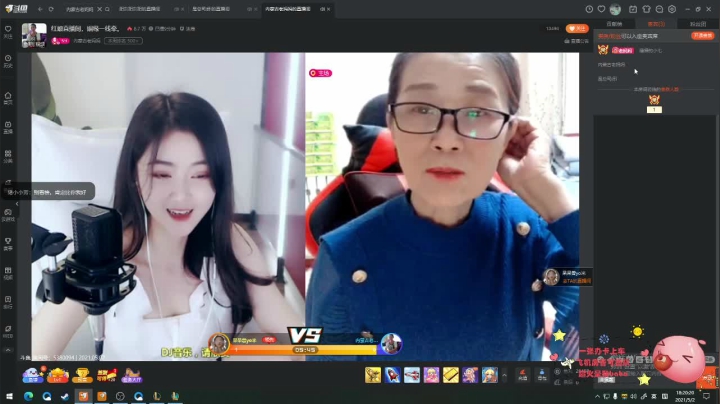Open the ranking dropdown beside streamer name
The width and height of the screenshot is (720, 404).
tap(124, 41)
